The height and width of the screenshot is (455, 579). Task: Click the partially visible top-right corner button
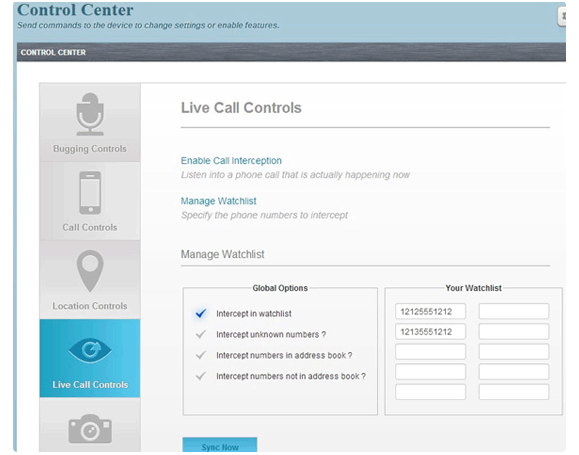pyautogui.click(x=561, y=17)
